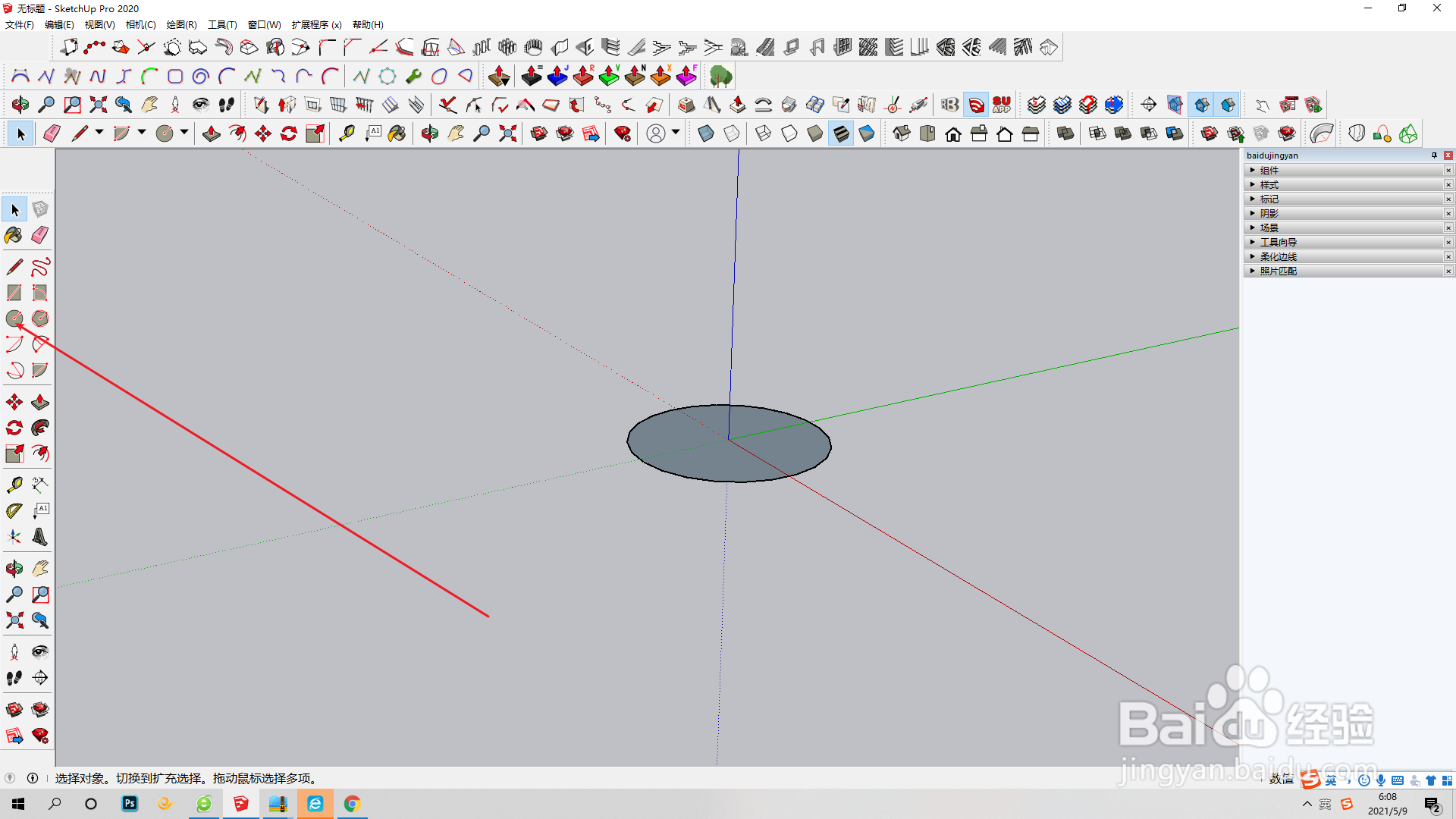Select the Tape Measure tool in left toolbar
The width and height of the screenshot is (1456, 819).
pos(14,485)
